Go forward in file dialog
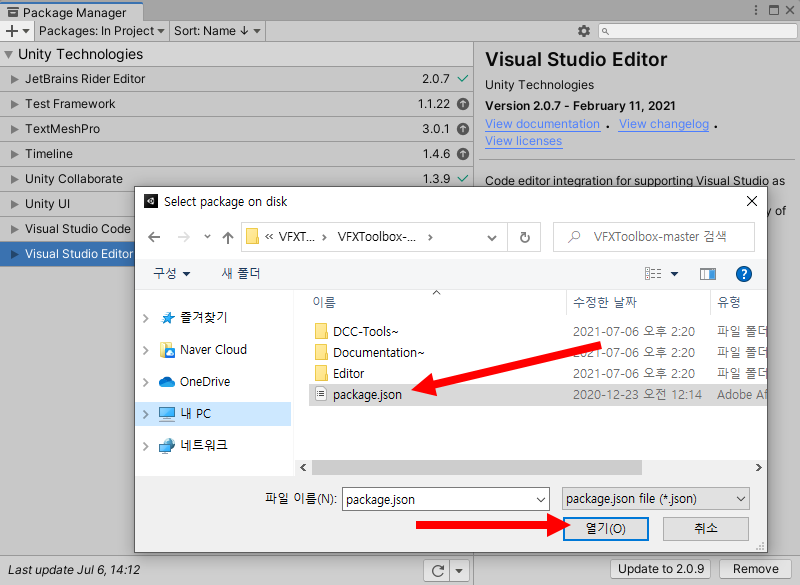 [x=184, y=237]
